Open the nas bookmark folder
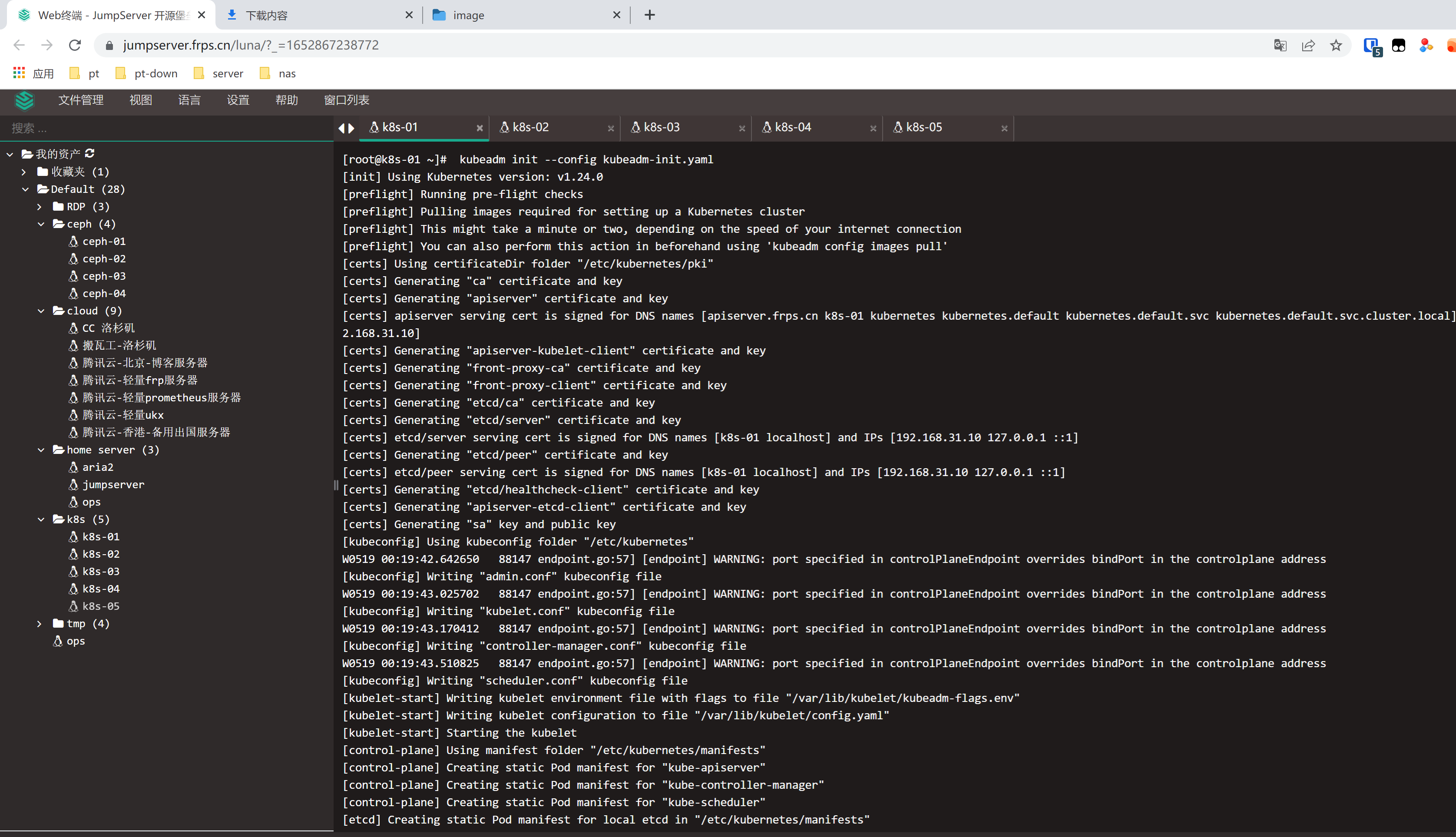The height and width of the screenshot is (837, 1456). [278, 73]
